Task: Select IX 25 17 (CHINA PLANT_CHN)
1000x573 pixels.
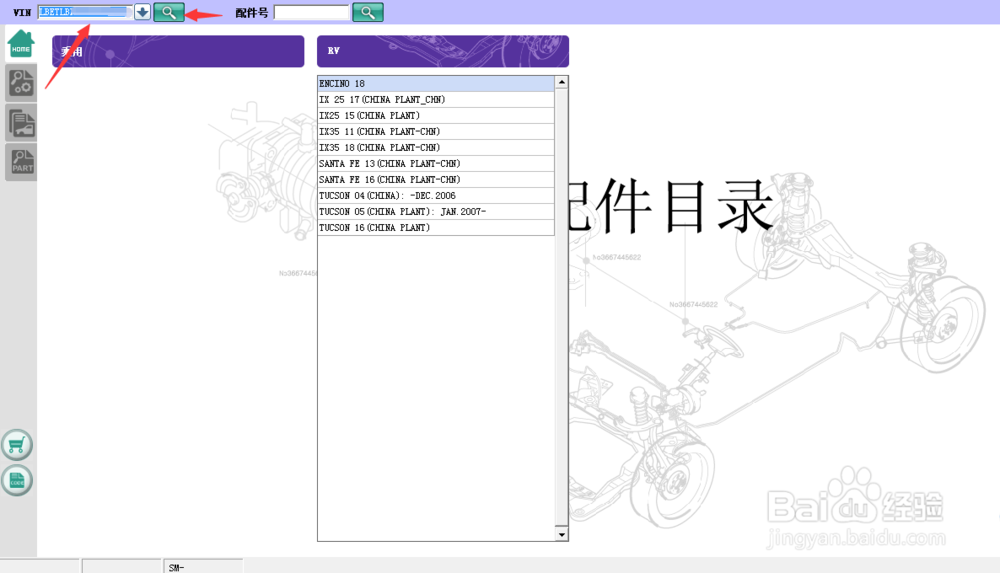Action: click(436, 100)
